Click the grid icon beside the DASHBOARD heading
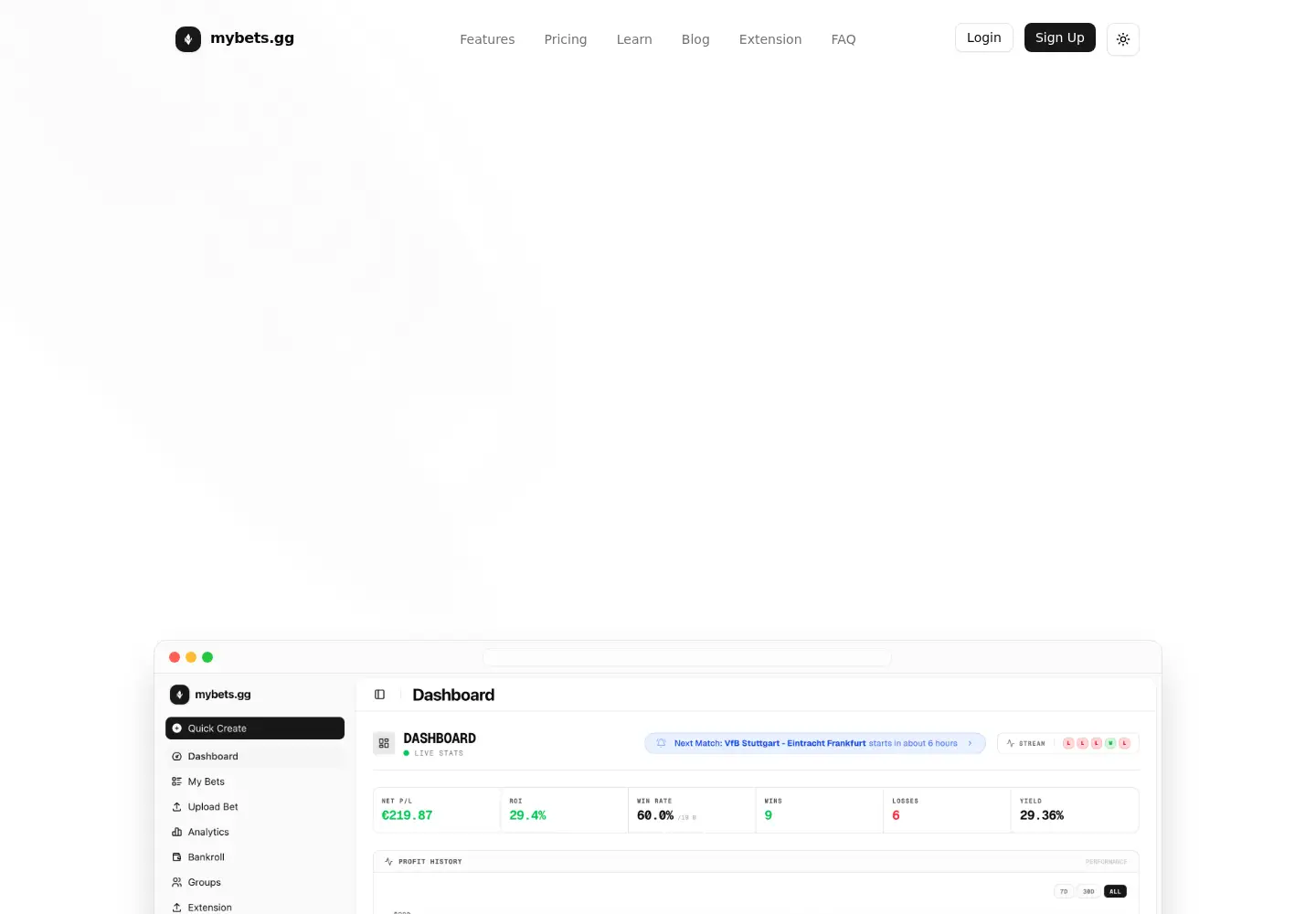The width and height of the screenshot is (1316, 914). 384,743
